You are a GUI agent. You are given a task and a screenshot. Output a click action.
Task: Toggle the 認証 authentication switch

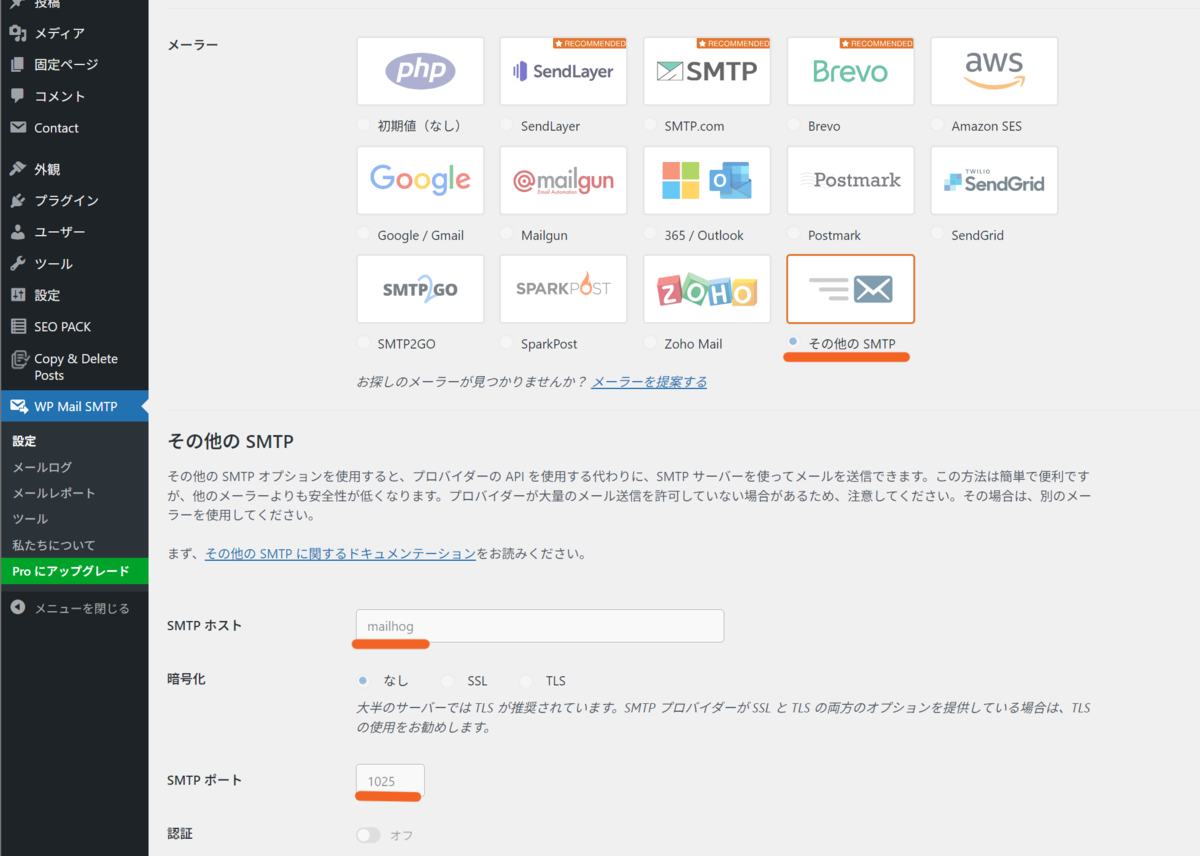368,835
